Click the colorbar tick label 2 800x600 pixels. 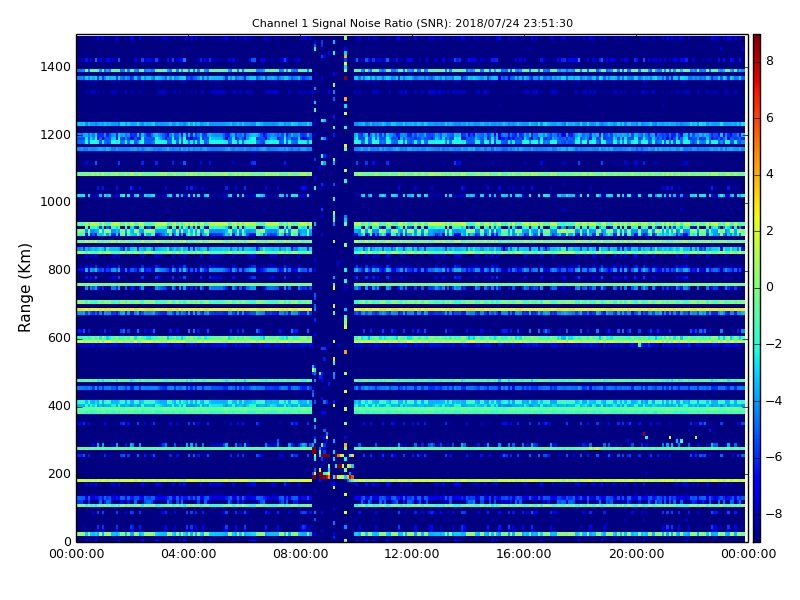tap(770, 231)
